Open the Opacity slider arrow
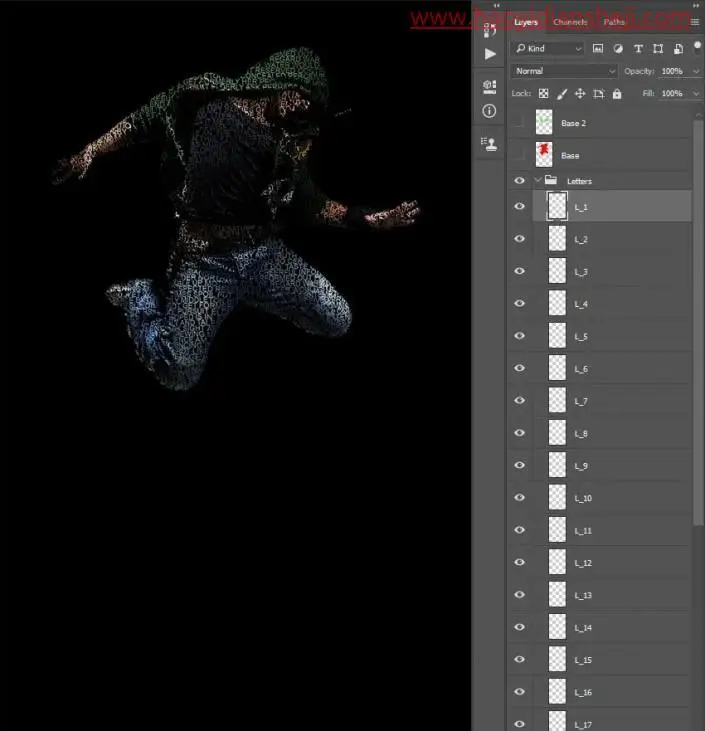The height and width of the screenshot is (731, 705). pyautogui.click(x=696, y=71)
